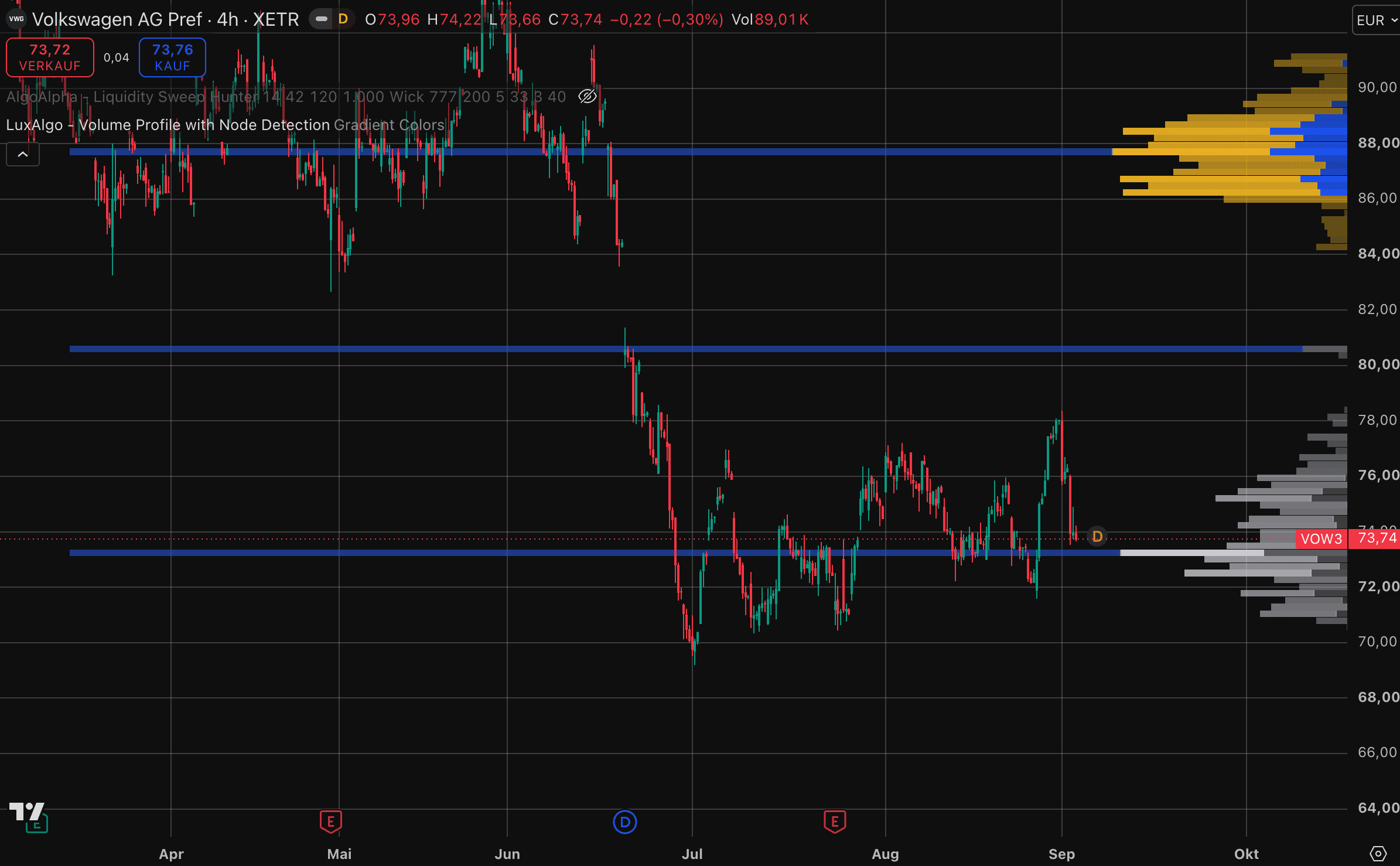Select the blue horizontal line above 80,00
Viewport: 1400px width, 866px height.
click(685, 349)
